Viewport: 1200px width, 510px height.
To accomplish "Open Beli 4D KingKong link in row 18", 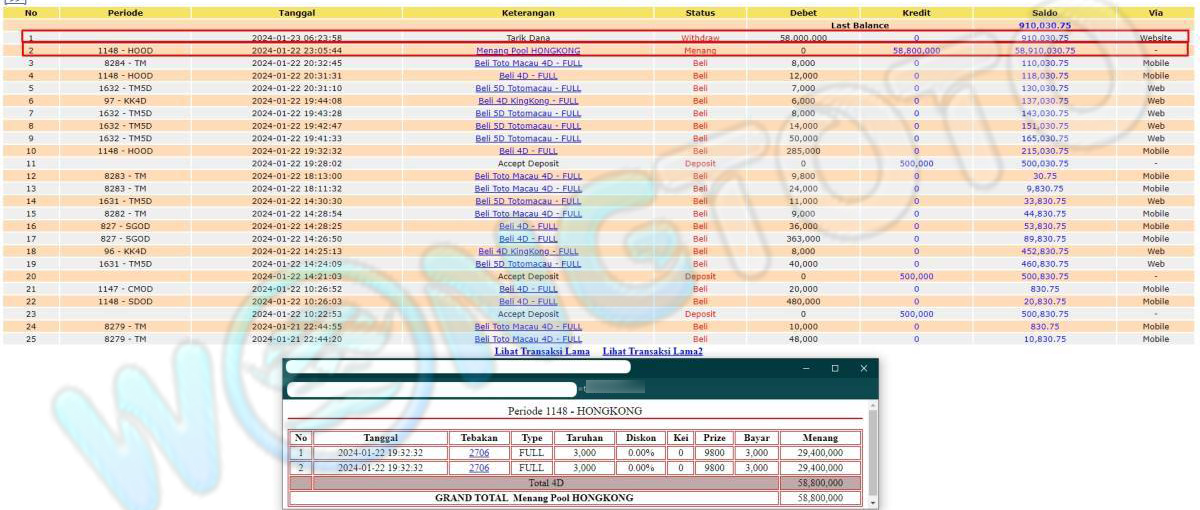I will (x=528, y=251).
